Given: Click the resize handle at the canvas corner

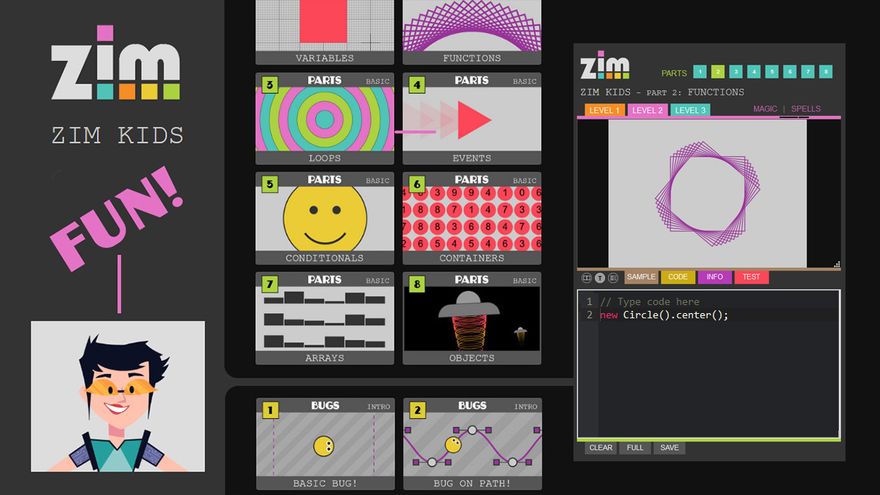Looking at the screenshot, I should pos(837,264).
